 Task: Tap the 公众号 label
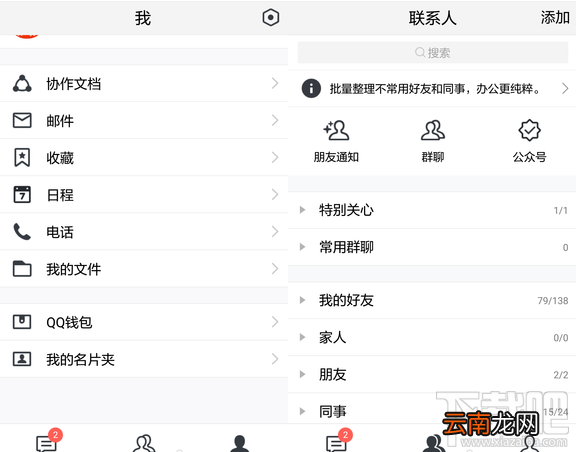point(529,157)
